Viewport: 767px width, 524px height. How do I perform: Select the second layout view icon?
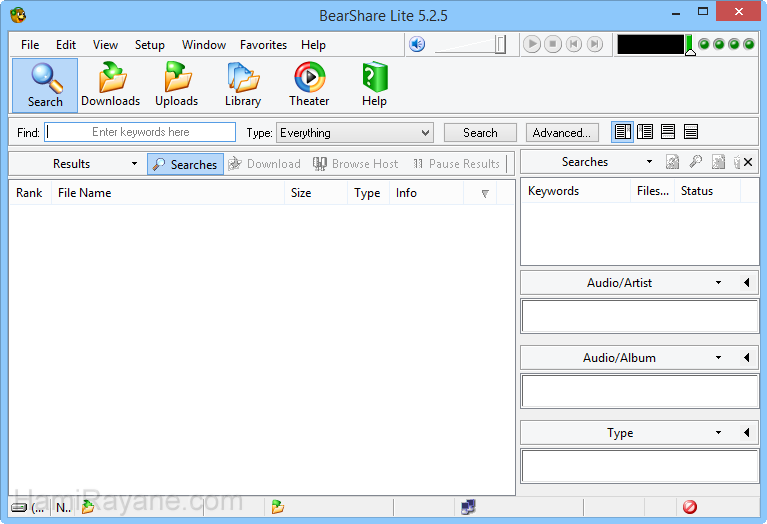[645, 132]
